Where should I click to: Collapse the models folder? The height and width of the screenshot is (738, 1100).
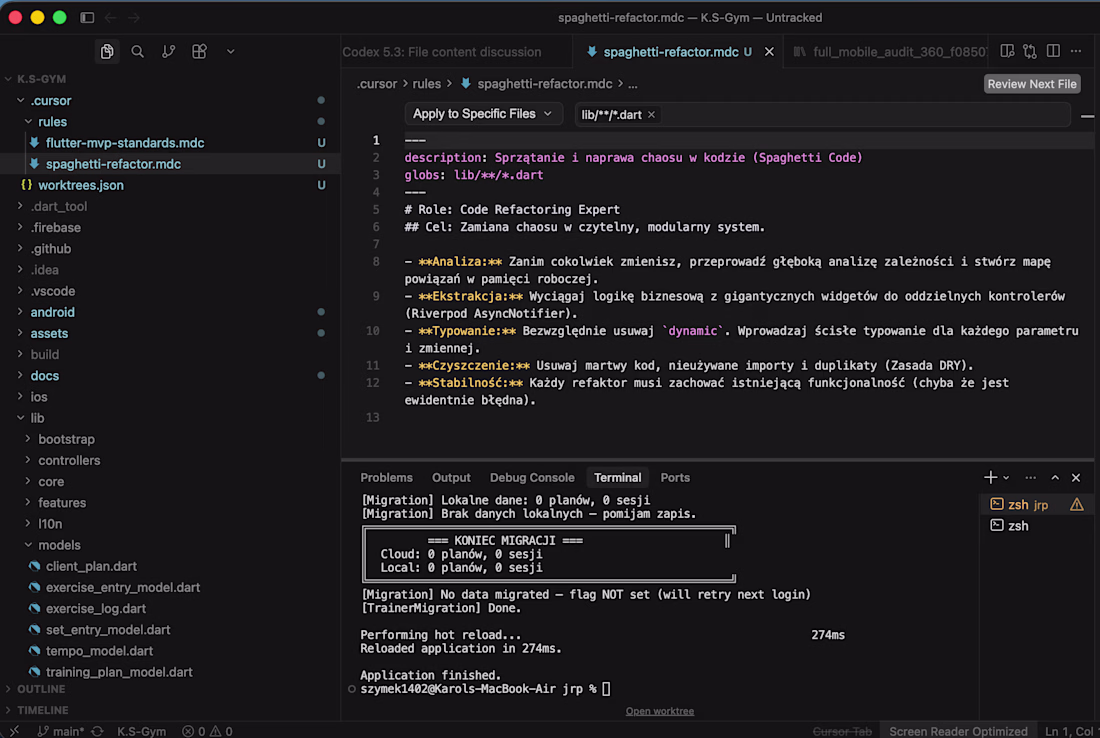(59, 545)
